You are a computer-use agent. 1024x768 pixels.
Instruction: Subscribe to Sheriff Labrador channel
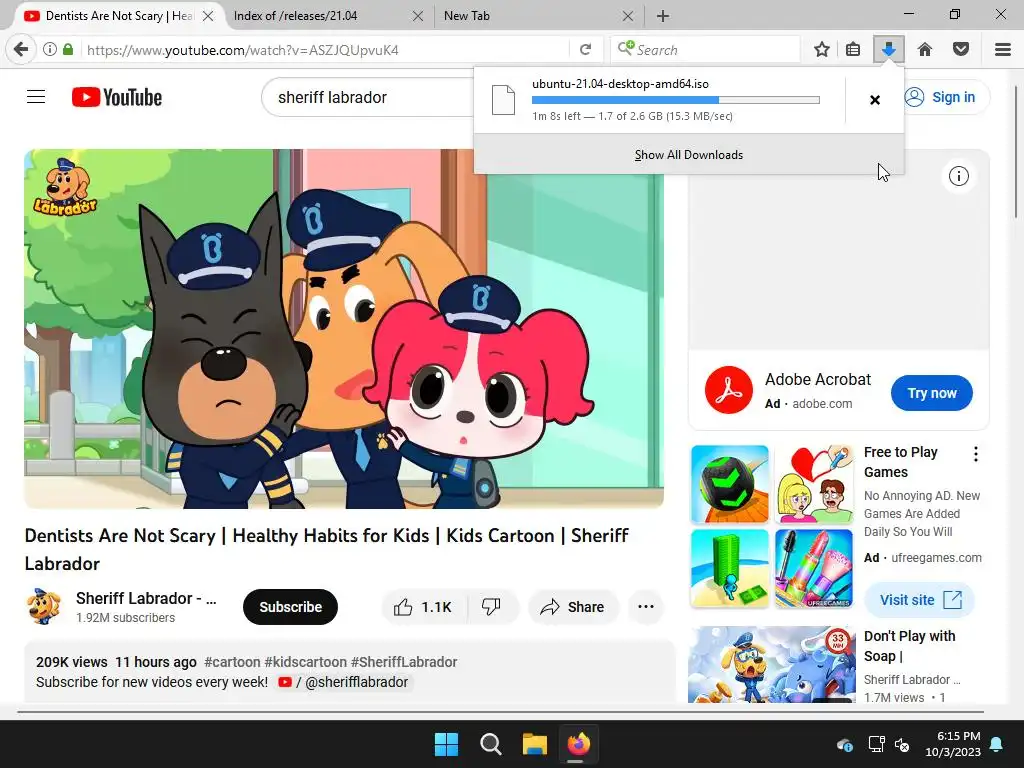coord(290,607)
